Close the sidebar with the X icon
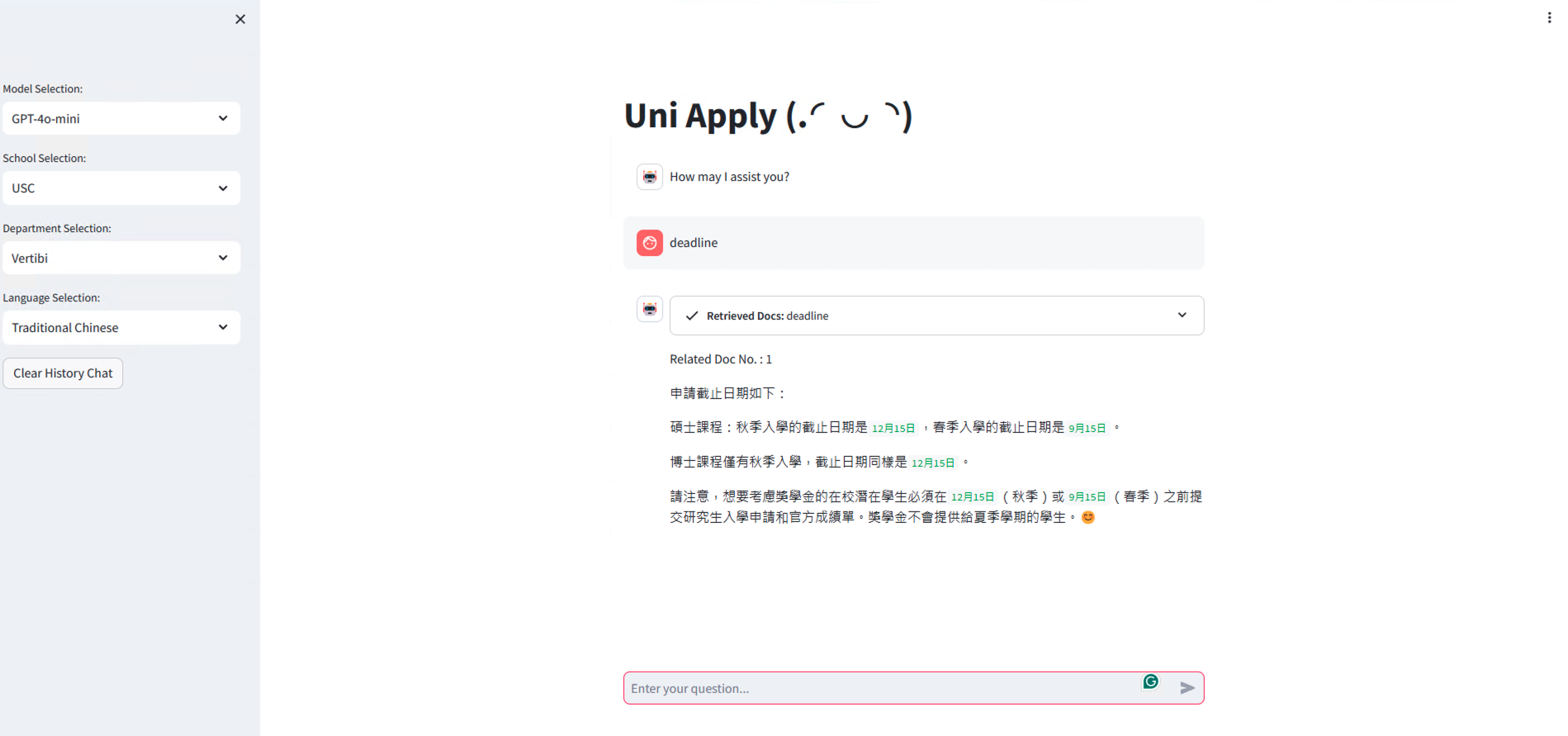This screenshot has width=1568, height=736. (240, 19)
